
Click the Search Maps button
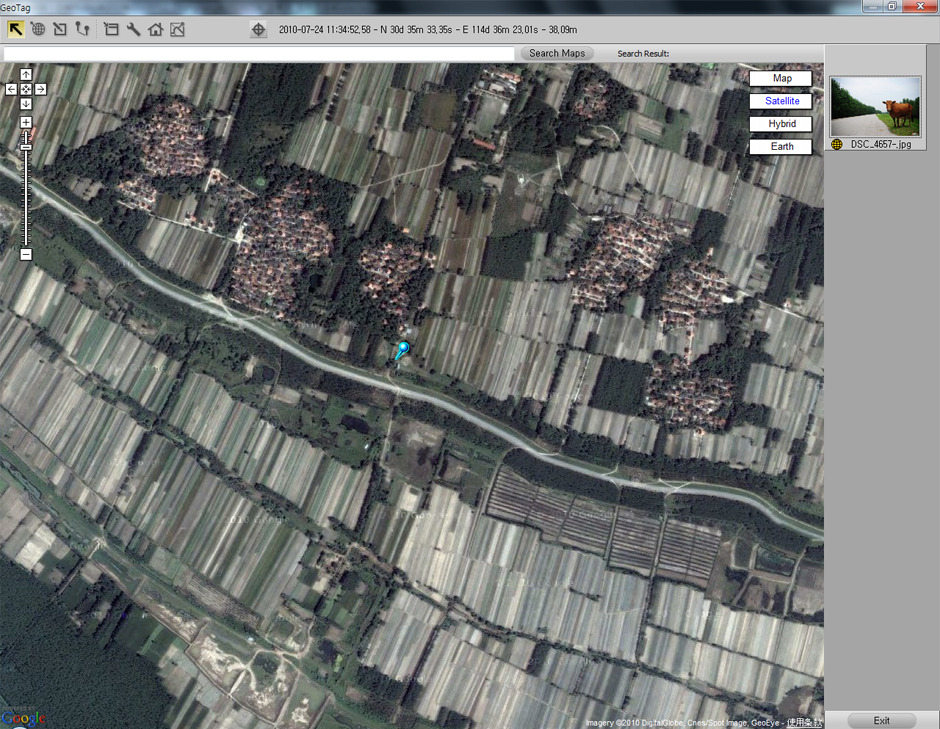(557, 53)
